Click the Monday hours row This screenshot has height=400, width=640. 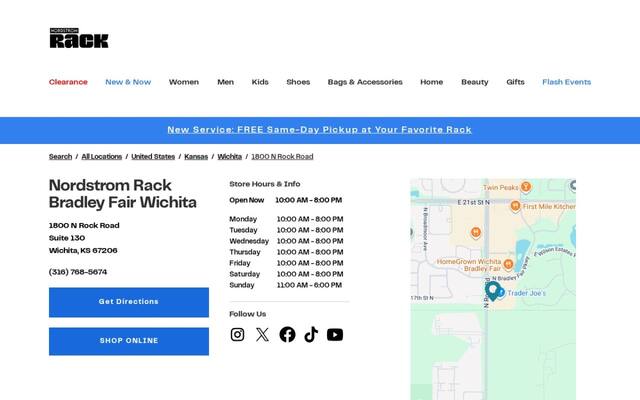point(286,219)
